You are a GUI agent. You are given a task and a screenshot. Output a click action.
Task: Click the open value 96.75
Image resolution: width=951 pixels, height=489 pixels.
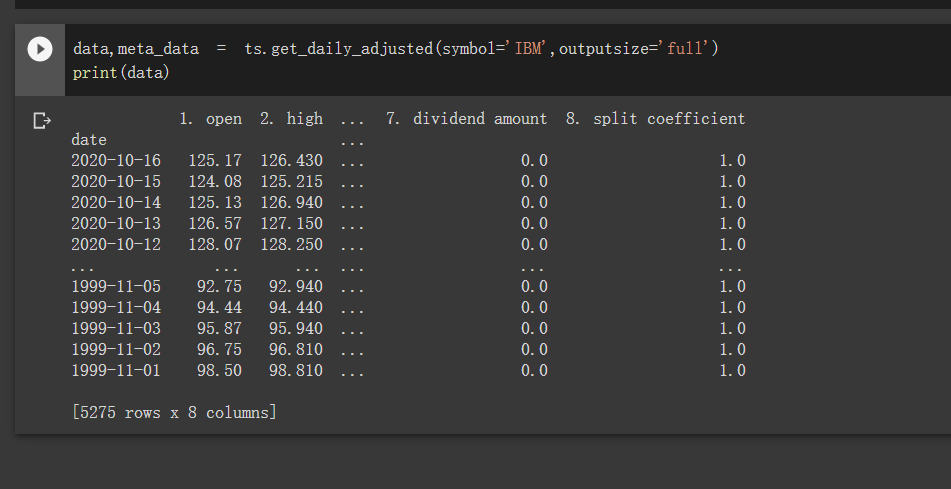coord(219,349)
